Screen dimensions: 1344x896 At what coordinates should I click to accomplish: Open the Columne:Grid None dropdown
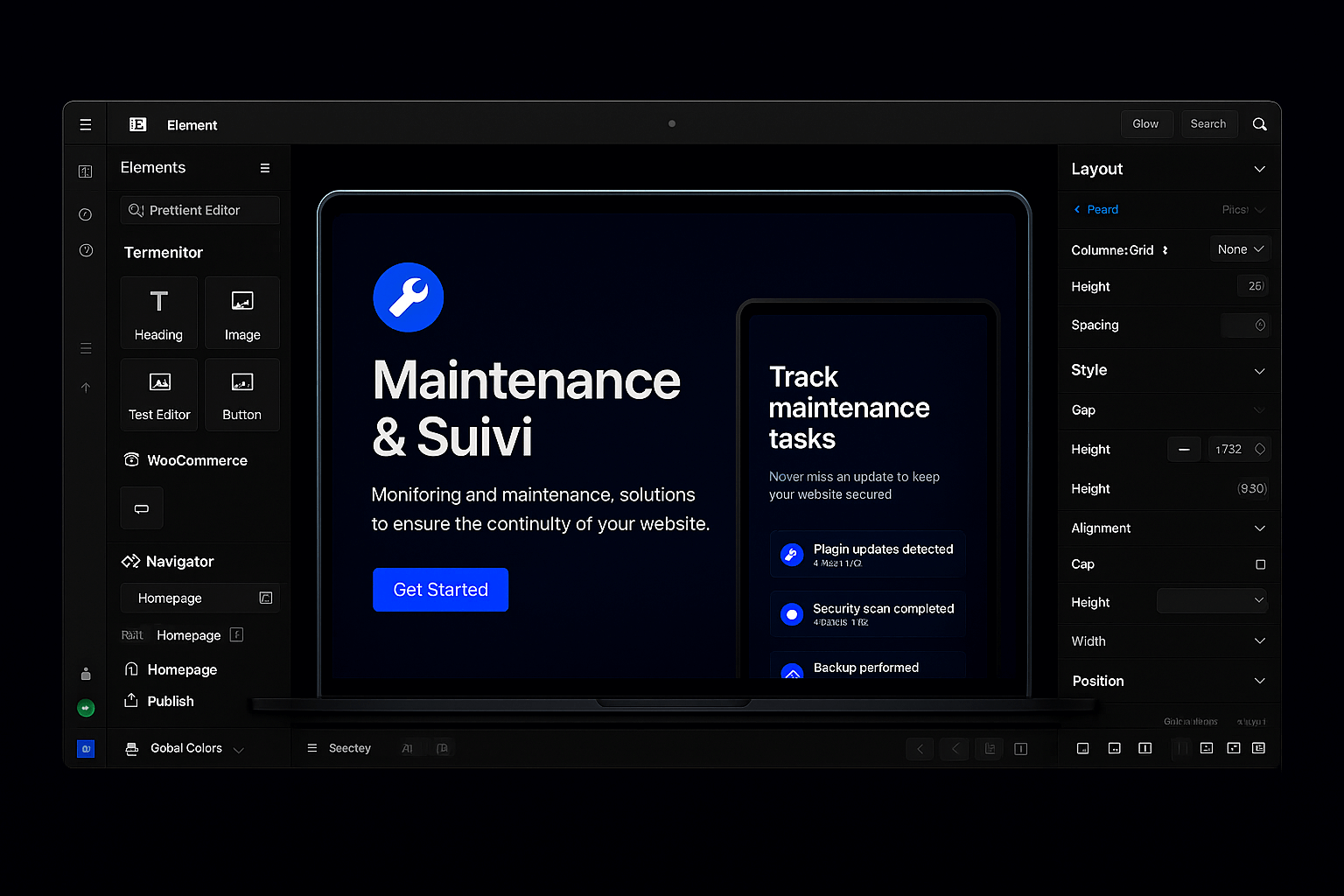1240,249
